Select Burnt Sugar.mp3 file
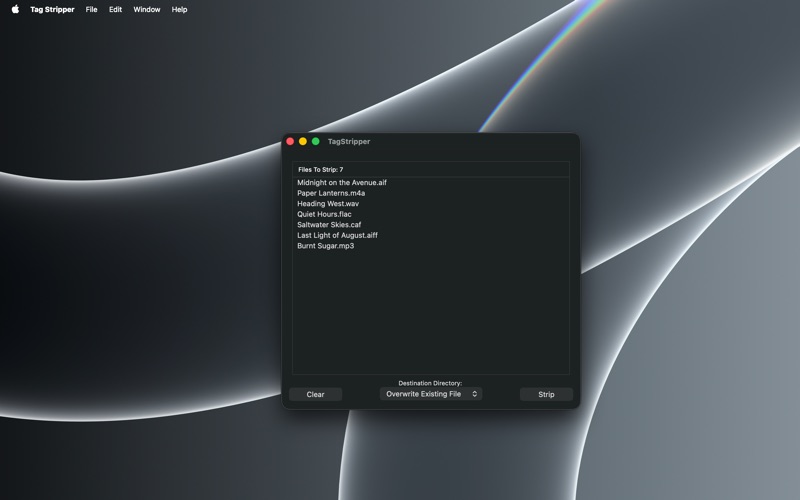800x500 pixels. pos(431,246)
